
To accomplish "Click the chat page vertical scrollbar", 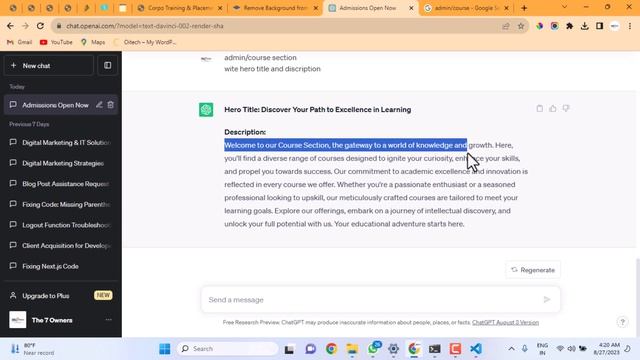I will point(637,298).
